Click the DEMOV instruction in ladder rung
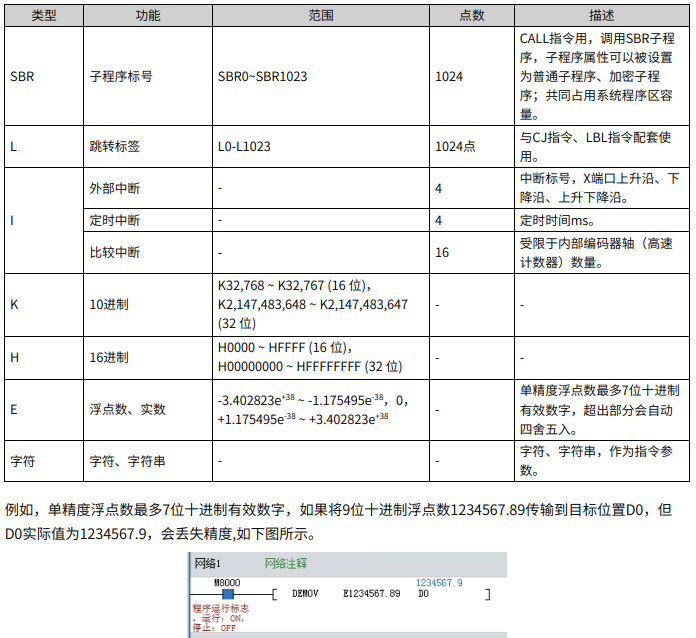 pyautogui.click(x=305, y=594)
